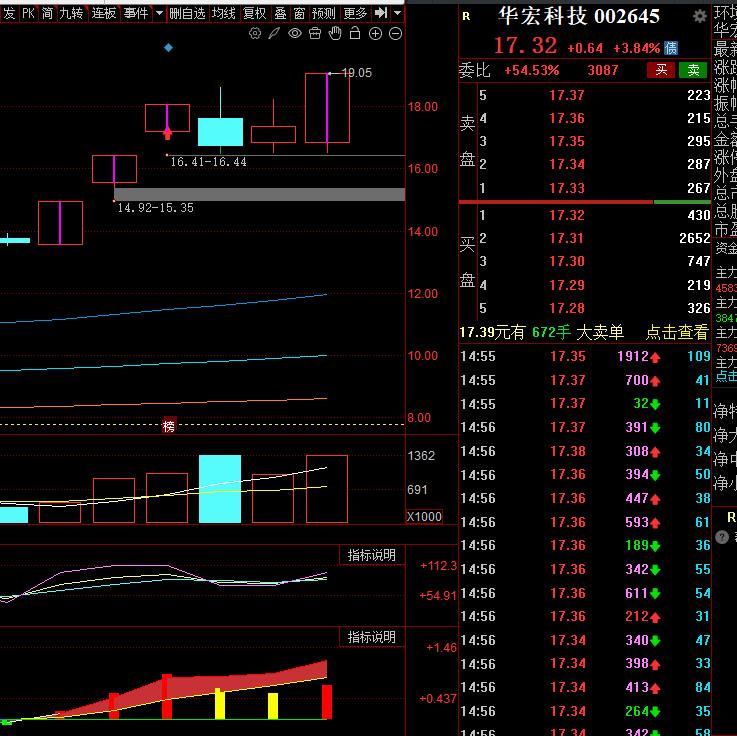Open the dropdown after 事件

tap(159, 13)
